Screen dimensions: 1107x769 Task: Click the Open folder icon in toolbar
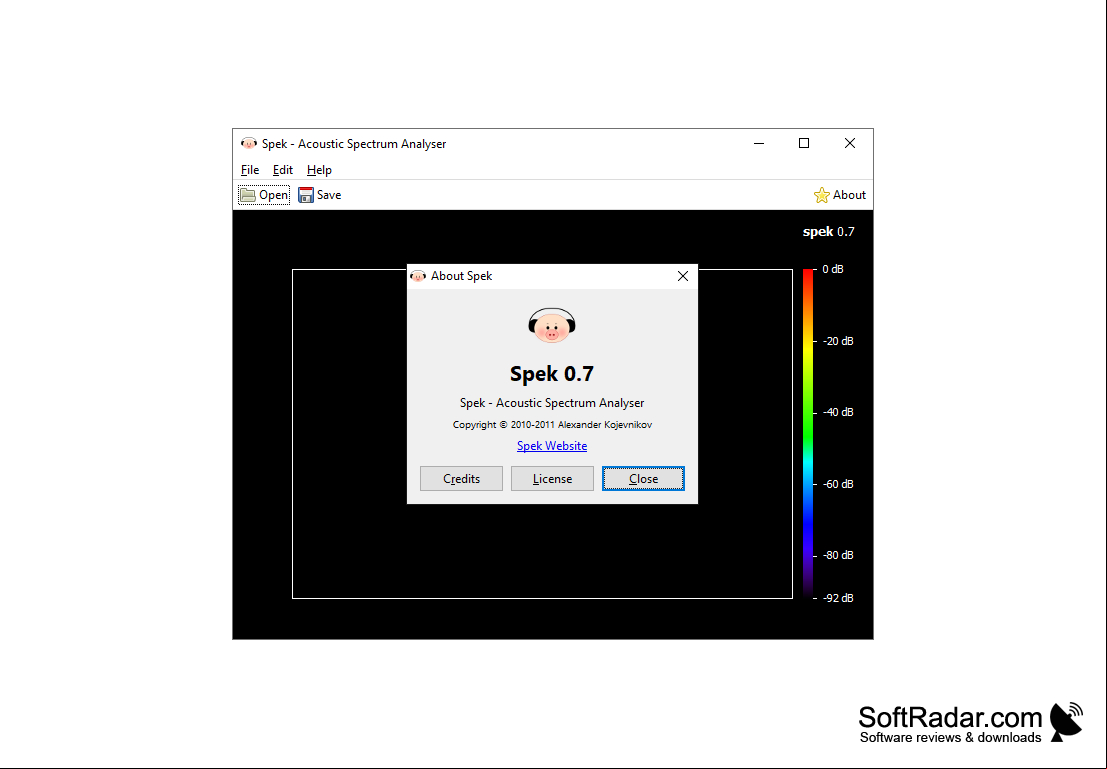pos(248,195)
